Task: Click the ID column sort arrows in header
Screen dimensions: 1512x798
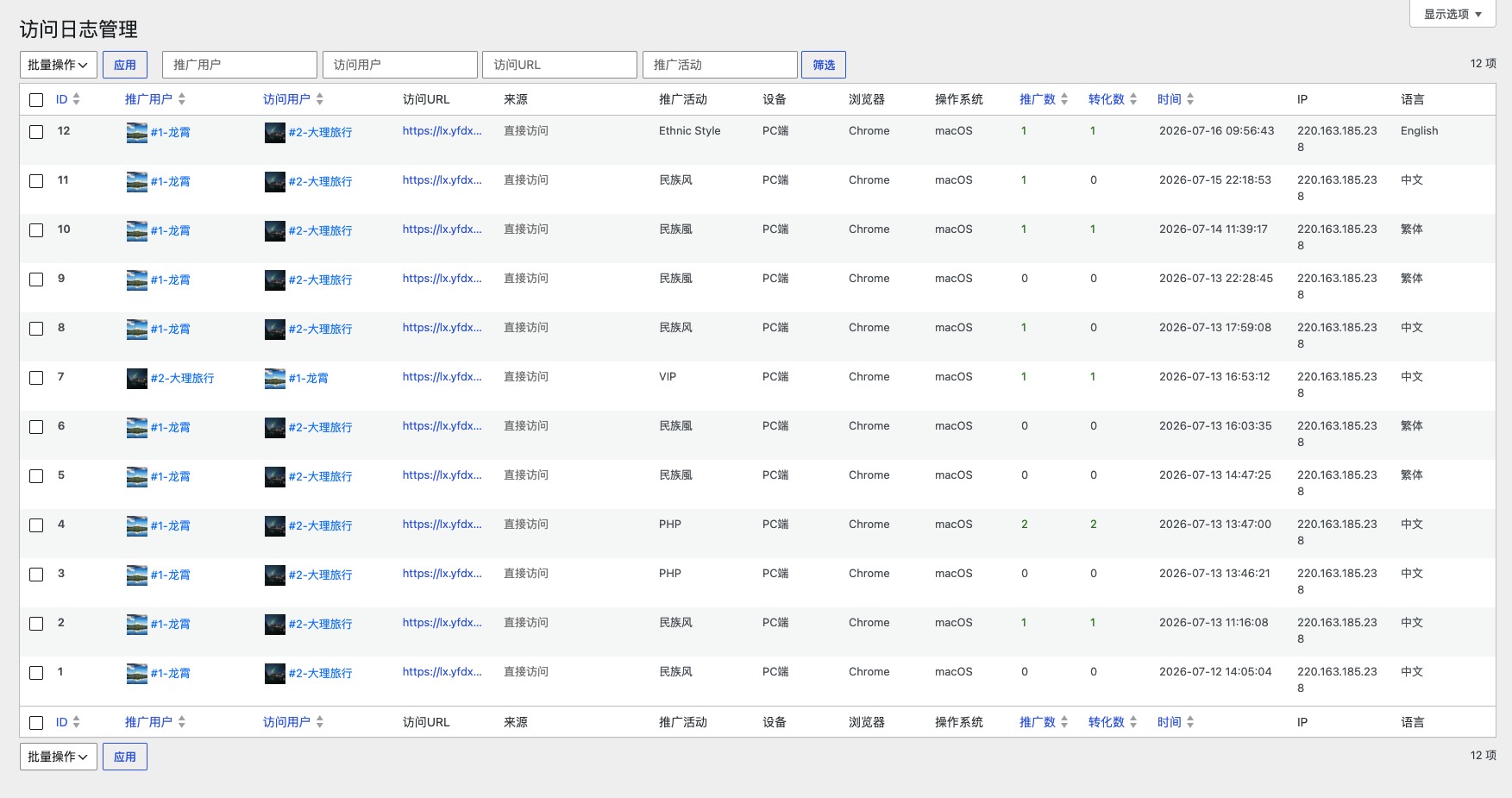Action: click(x=76, y=99)
